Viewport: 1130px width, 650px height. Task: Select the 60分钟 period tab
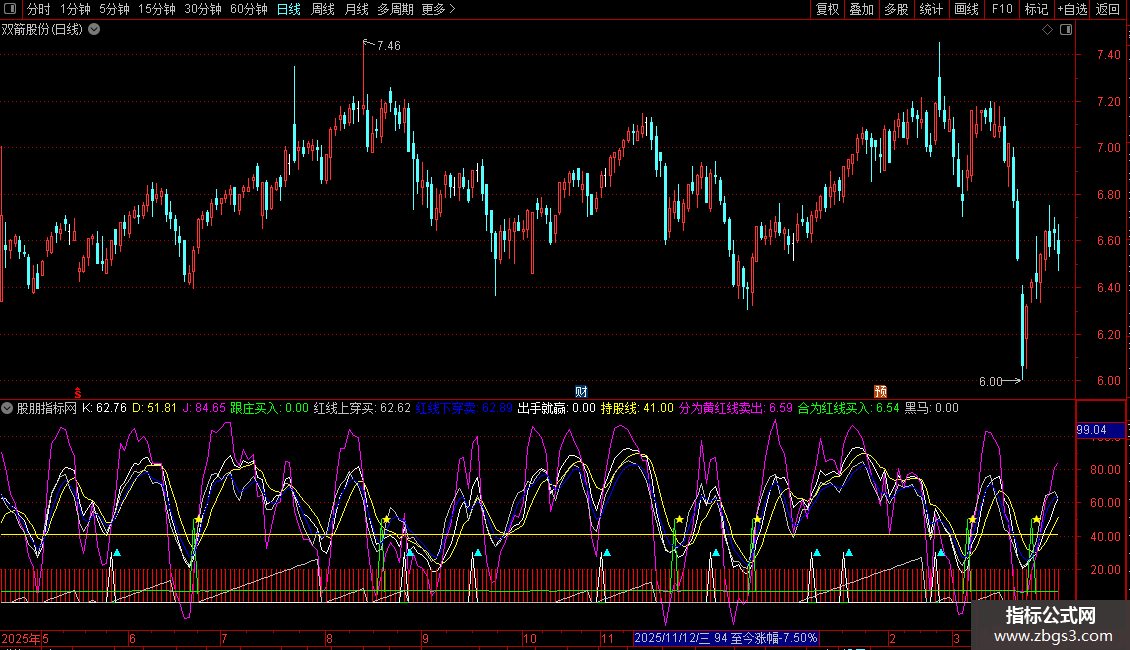point(249,9)
